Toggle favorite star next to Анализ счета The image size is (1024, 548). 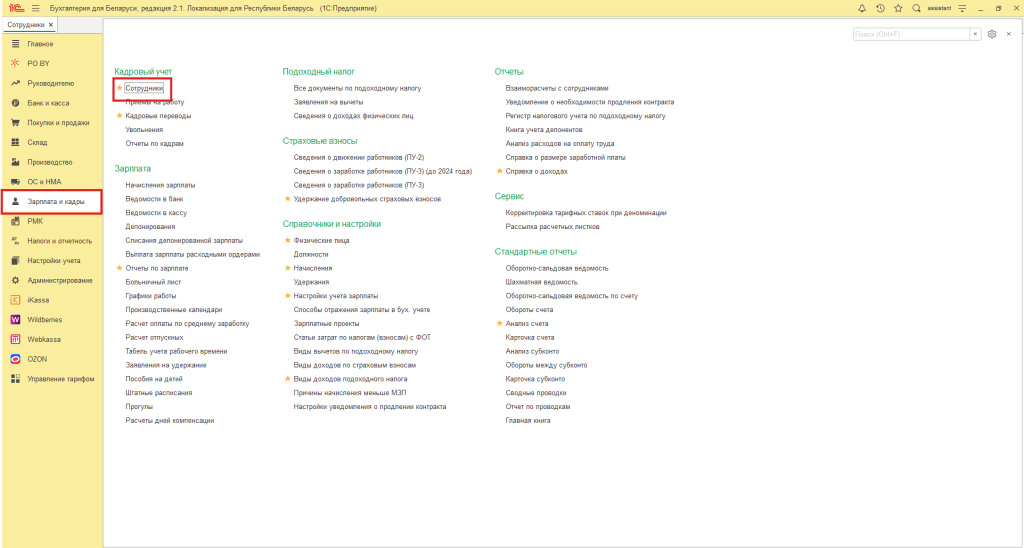pyautogui.click(x=500, y=323)
